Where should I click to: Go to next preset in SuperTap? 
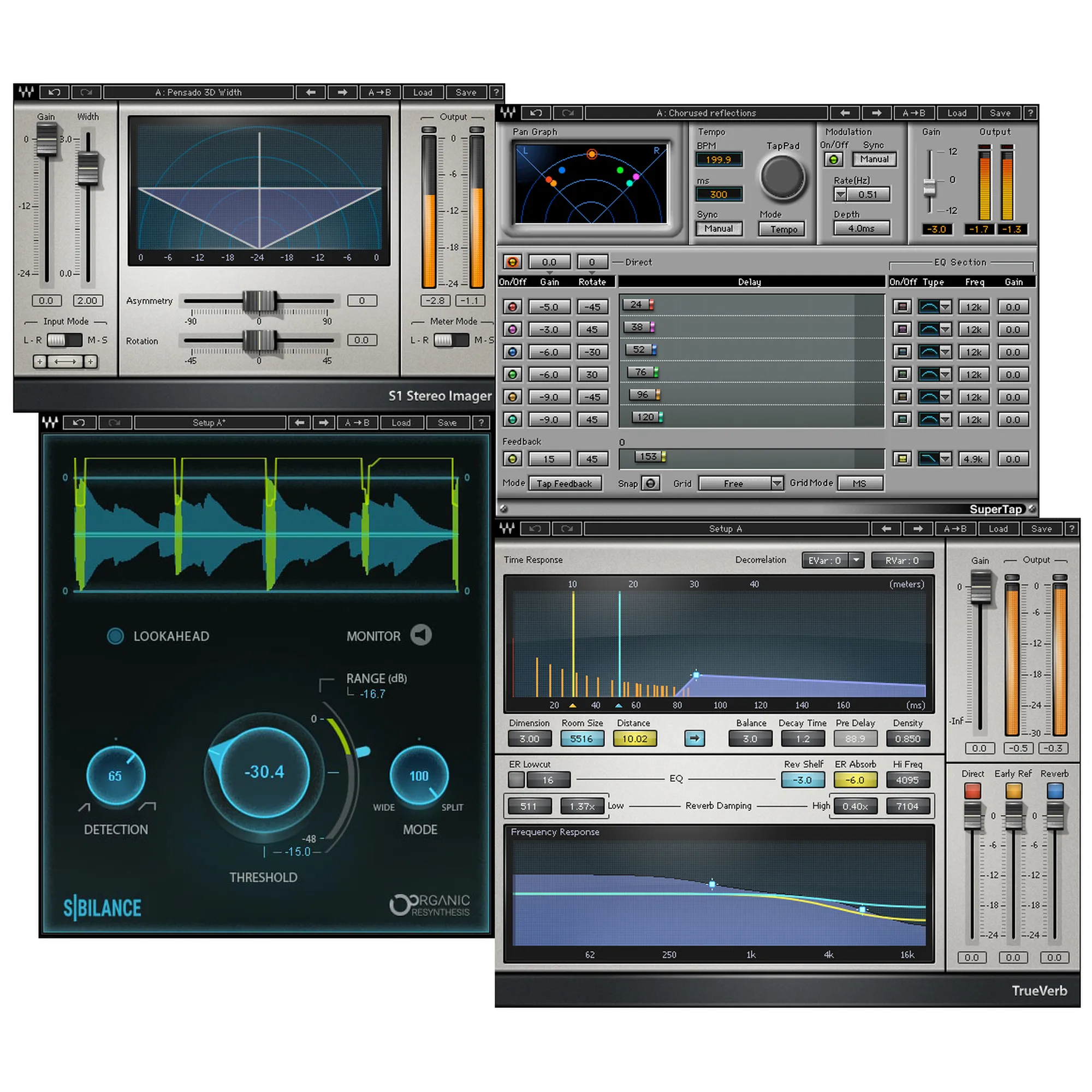(877, 113)
